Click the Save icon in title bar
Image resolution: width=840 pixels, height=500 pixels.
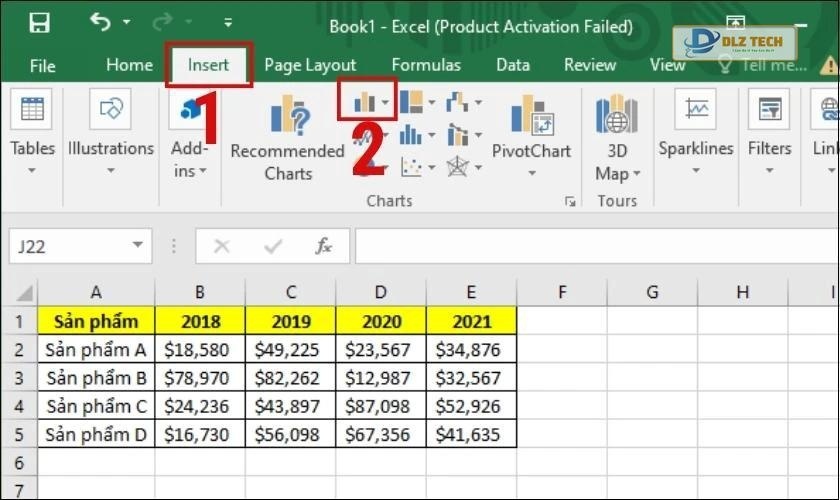point(39,22)
